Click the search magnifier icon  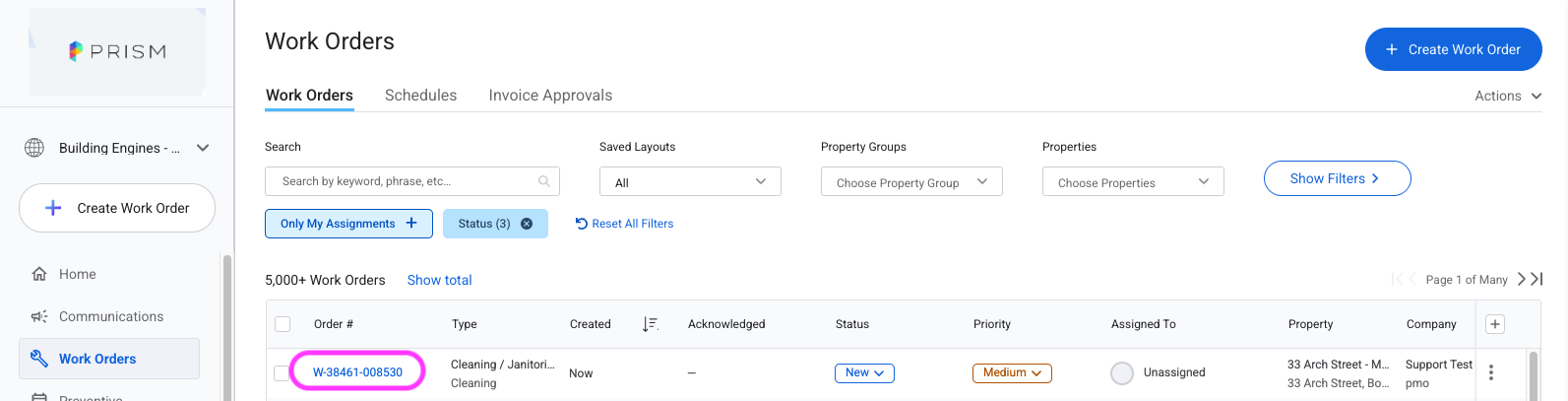[x=543, y=181]
